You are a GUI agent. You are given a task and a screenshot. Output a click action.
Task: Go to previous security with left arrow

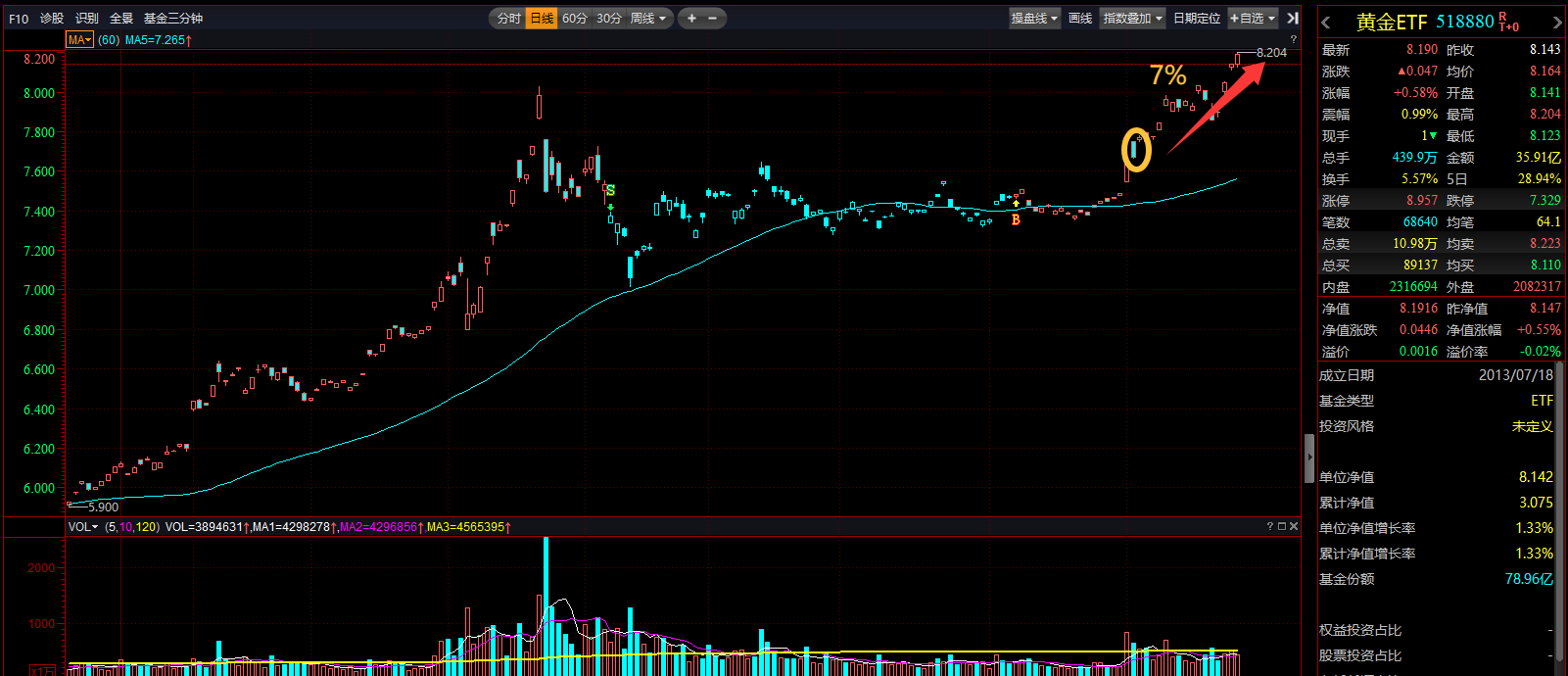(1325, 23)
